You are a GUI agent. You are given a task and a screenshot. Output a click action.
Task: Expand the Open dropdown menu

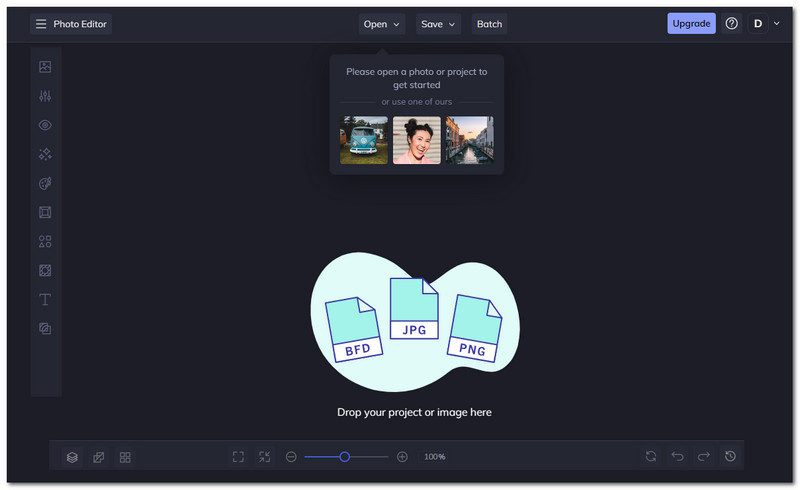[382, 24]
